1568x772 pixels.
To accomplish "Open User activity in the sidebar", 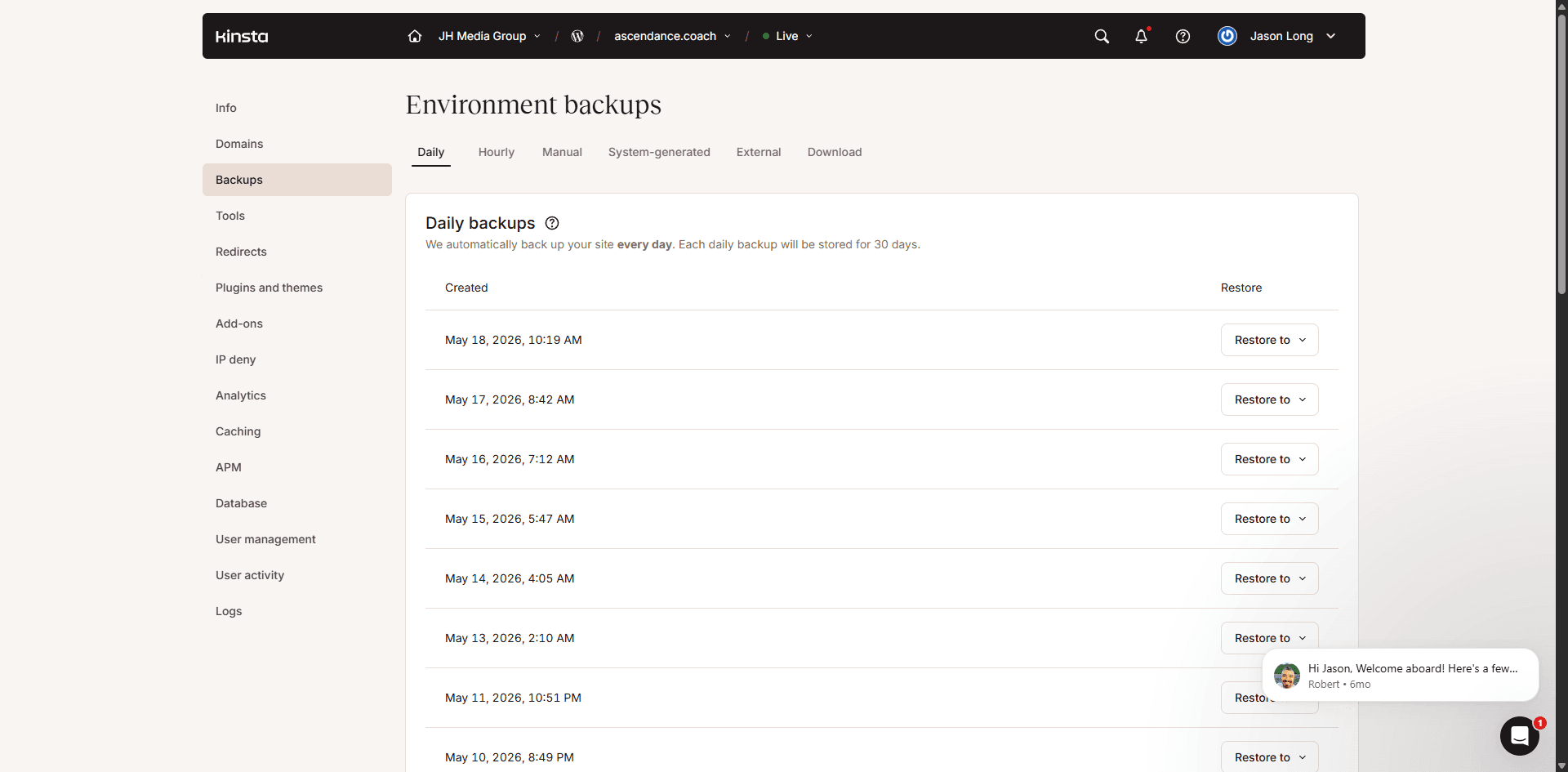I will 297,575.
